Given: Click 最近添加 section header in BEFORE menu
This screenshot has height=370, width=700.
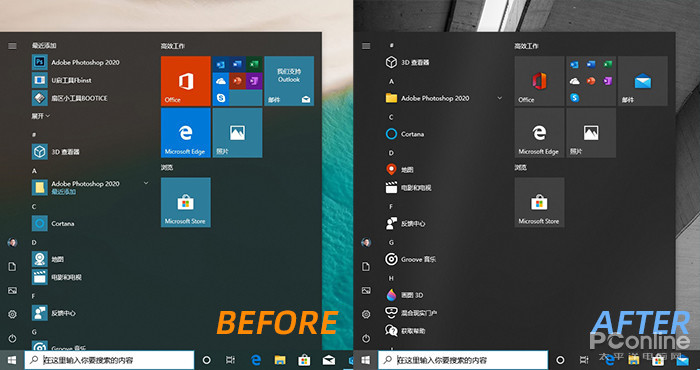Looking at the screenshot, I should [44, 46].
